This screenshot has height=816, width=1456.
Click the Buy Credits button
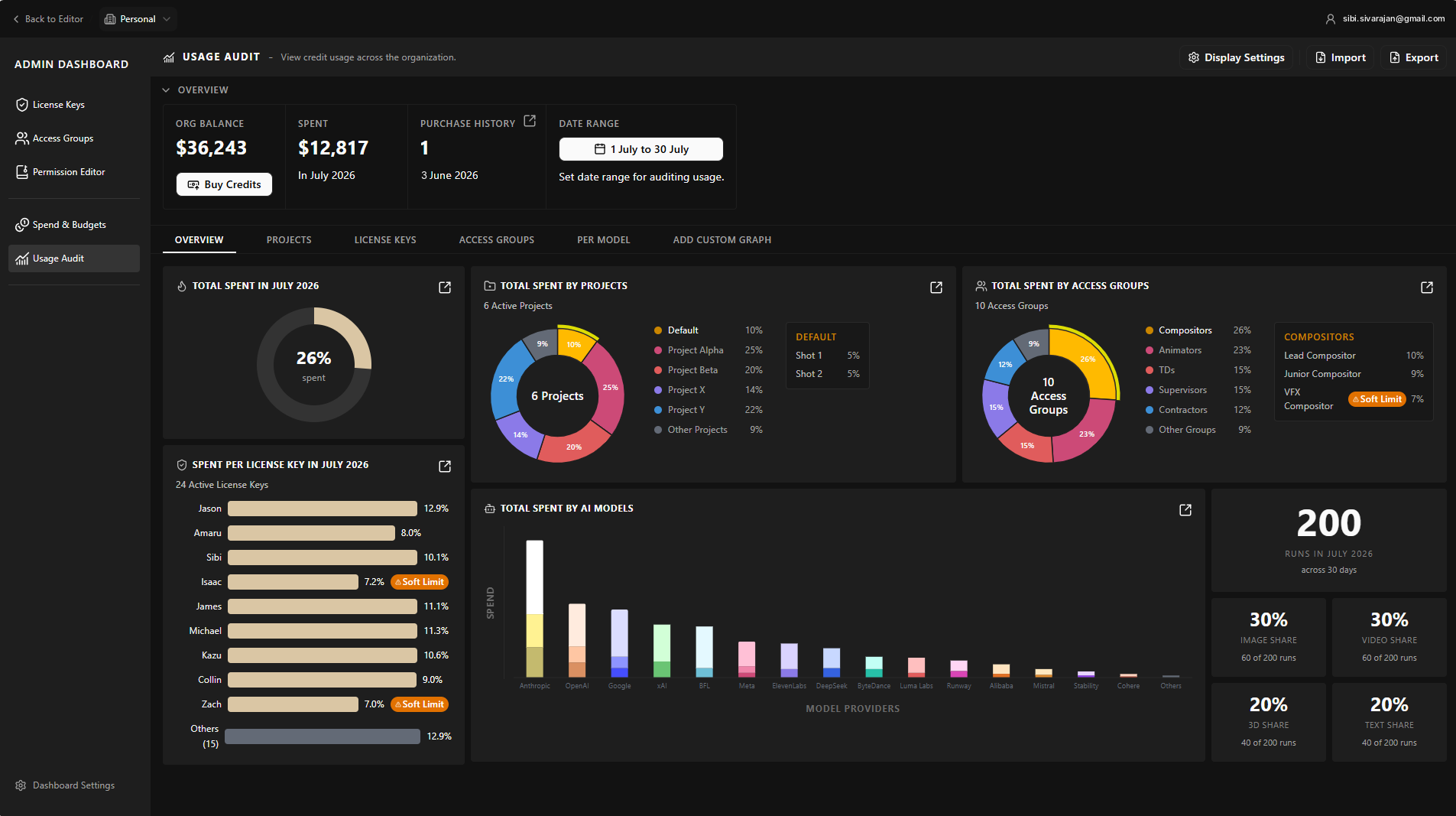pyautogui.click(x=224, y=184)
